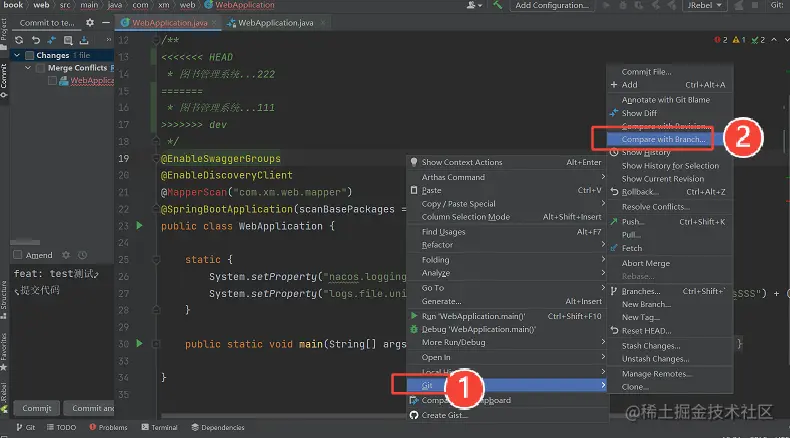Image resolution: width=790 pixels, height=438 pixels.
Task: Open the user account icon dropdown
Action: [x=474, y=5]
